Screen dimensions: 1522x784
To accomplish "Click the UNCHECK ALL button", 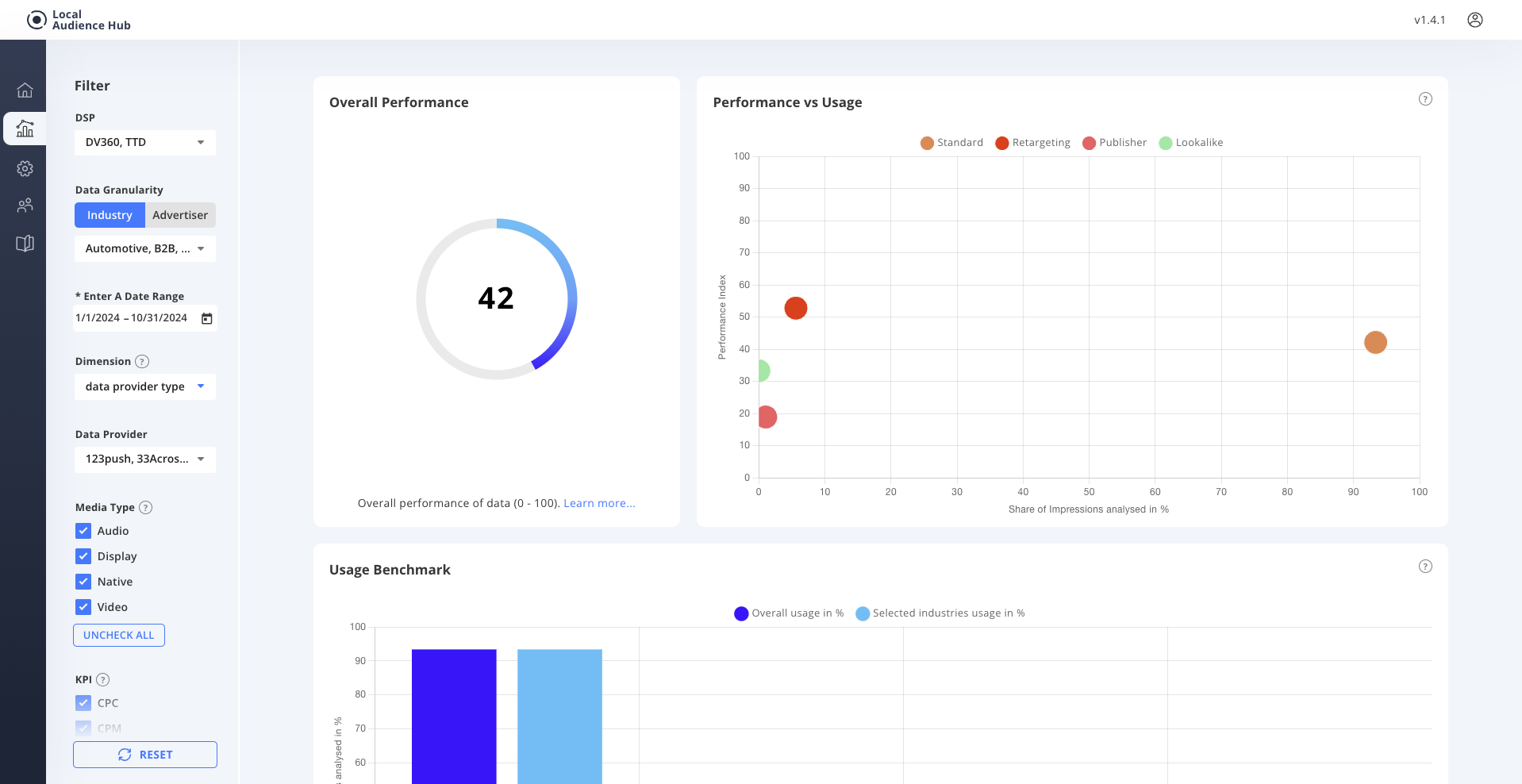I will [118, 635].
